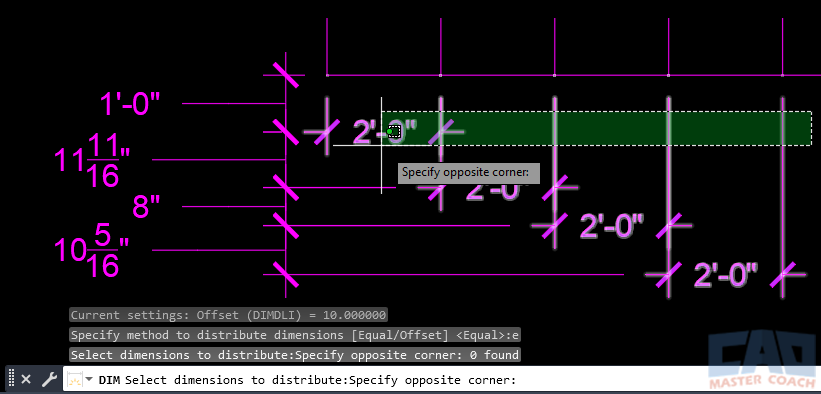Click the Specify method to distribute history line
Viewport: 821px width, 394px height.
(295, 335)
